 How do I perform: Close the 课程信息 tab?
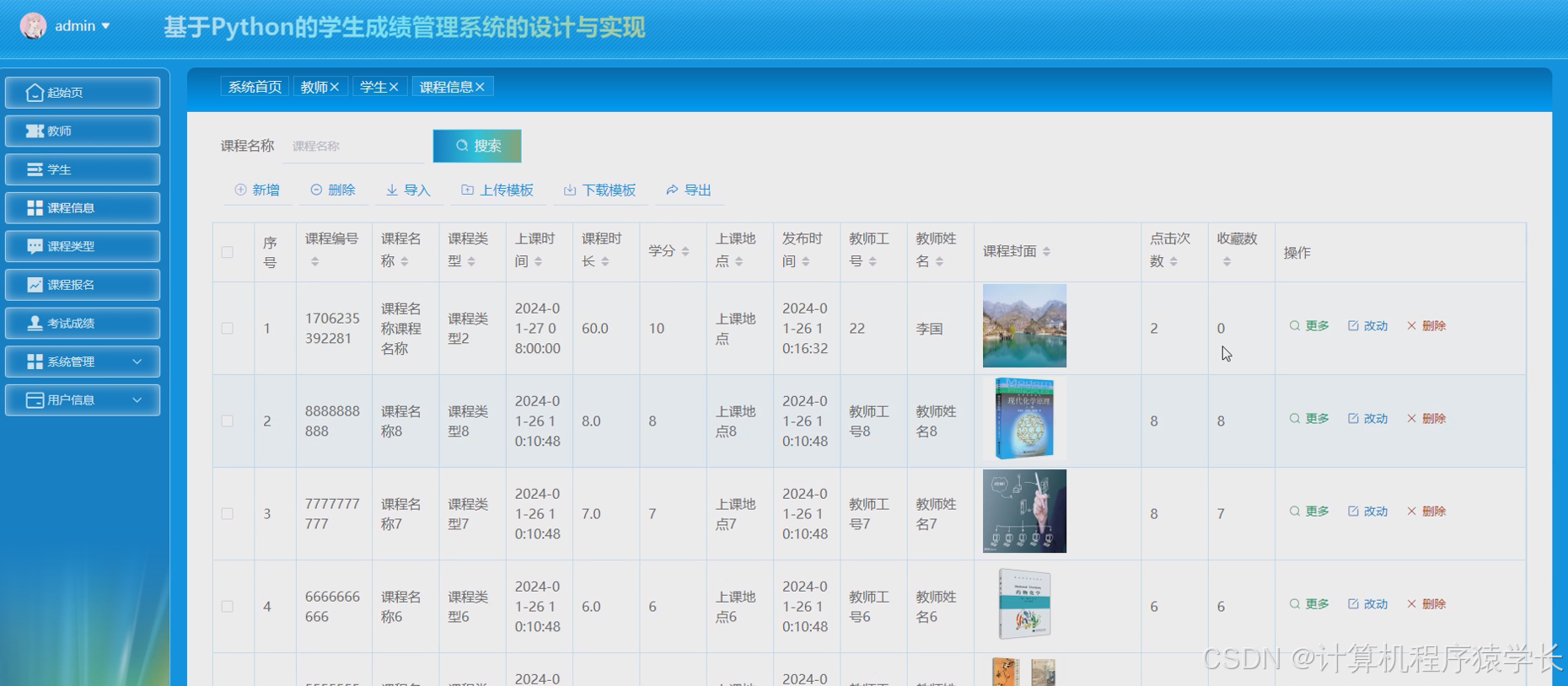pyautogui.click(x=480, y=87)
